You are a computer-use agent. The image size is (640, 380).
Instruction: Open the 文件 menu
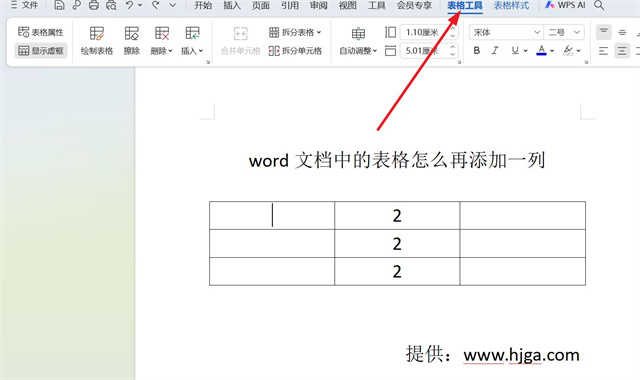coord(24,5)
